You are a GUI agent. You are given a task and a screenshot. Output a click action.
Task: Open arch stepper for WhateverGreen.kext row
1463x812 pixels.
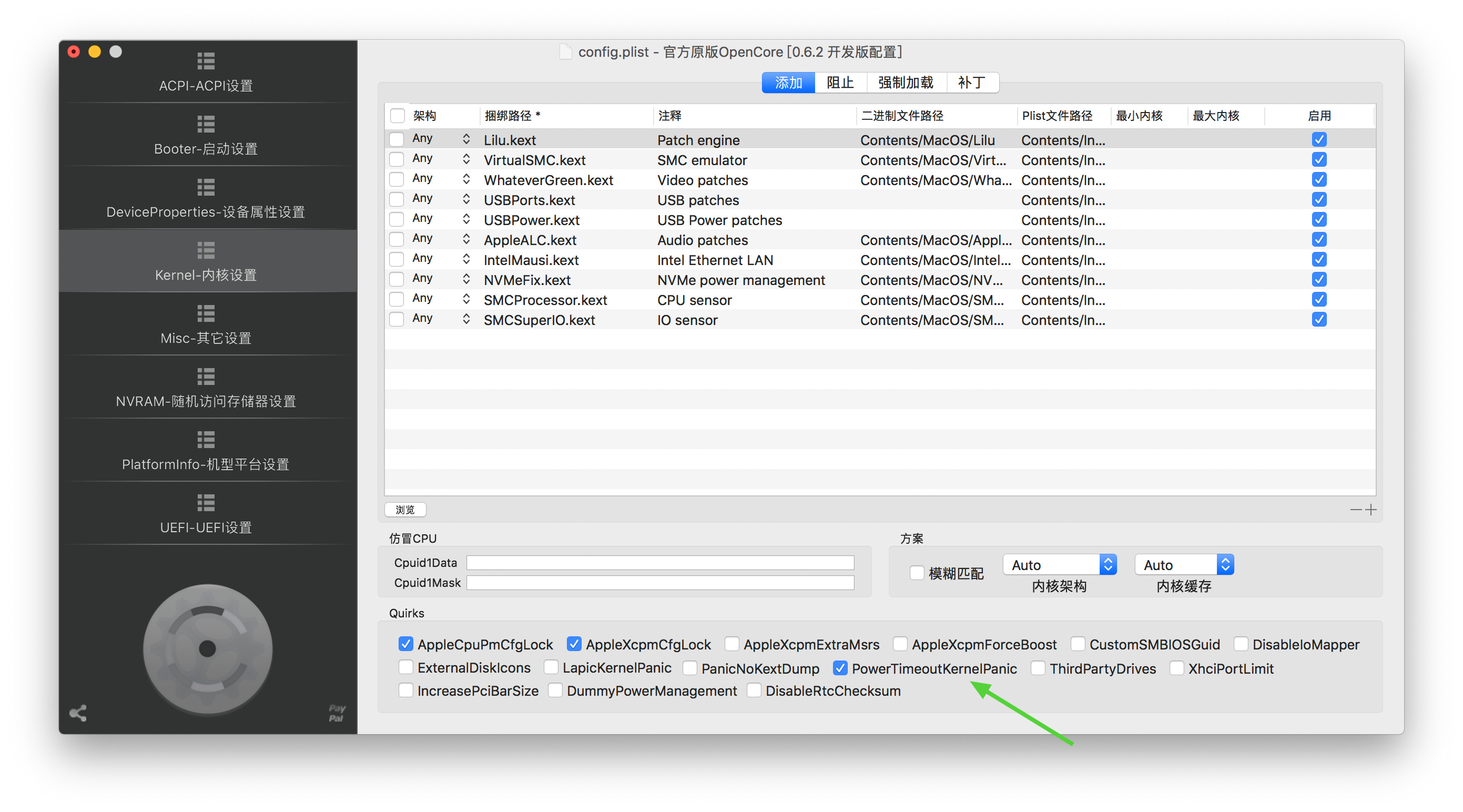[x=466, y=178]
